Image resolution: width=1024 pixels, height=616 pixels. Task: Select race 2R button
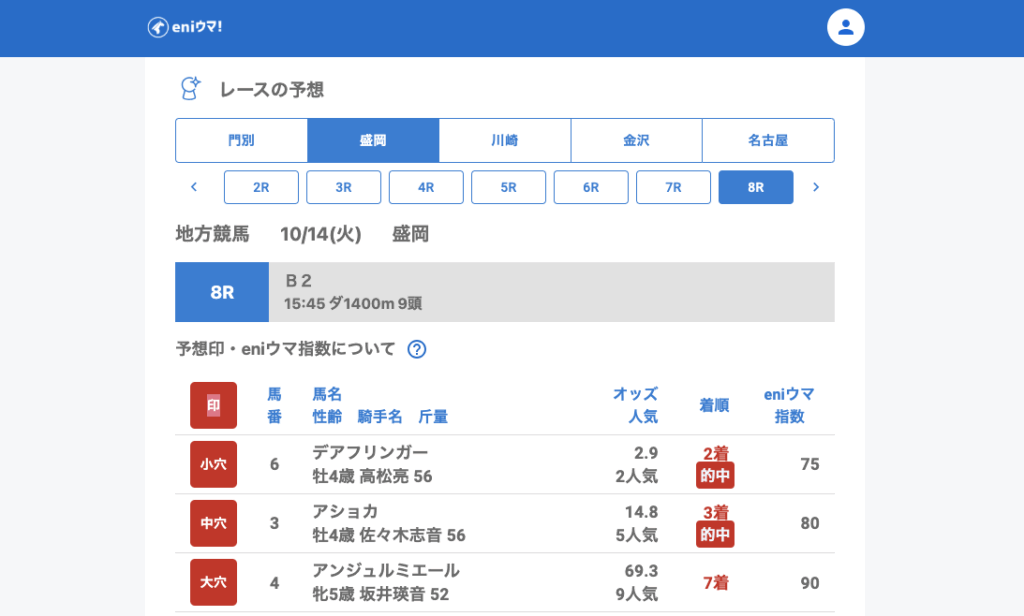coord(261,187)
